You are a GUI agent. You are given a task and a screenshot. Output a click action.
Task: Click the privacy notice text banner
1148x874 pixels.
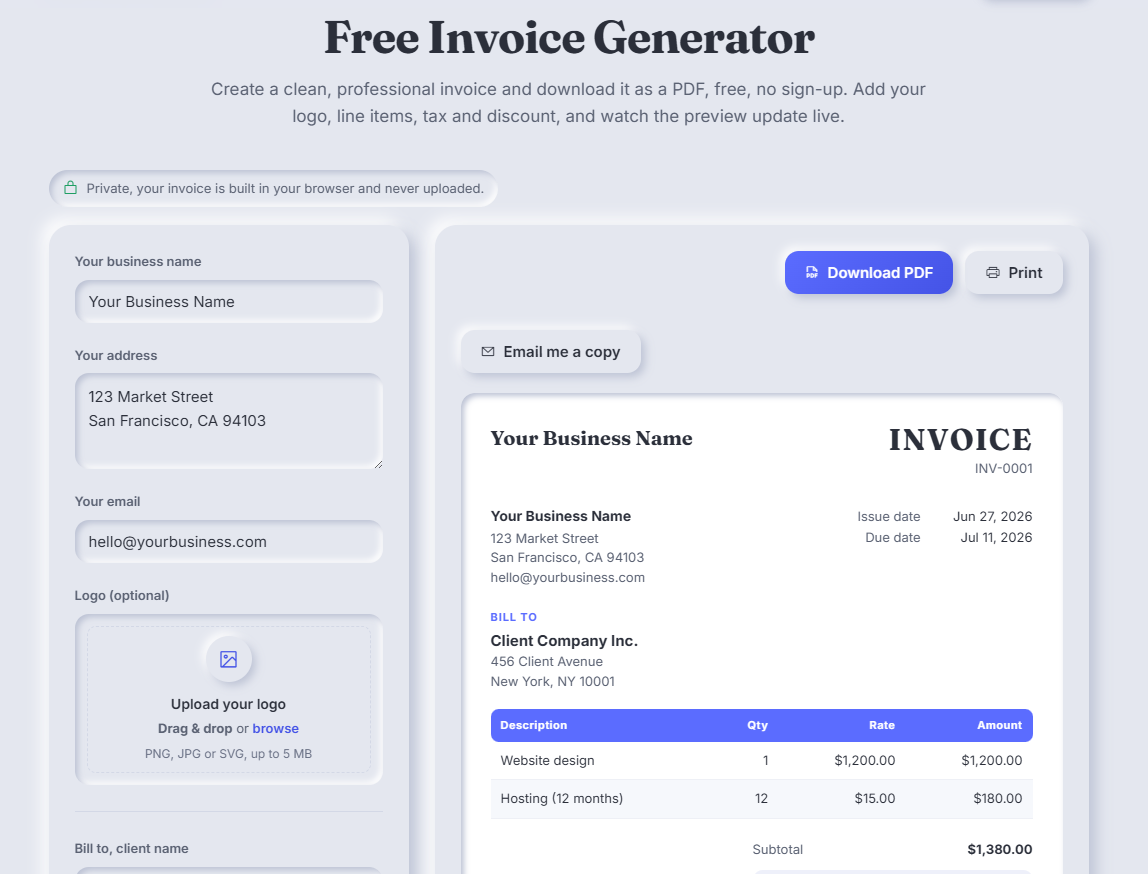[x=273, y=188]
